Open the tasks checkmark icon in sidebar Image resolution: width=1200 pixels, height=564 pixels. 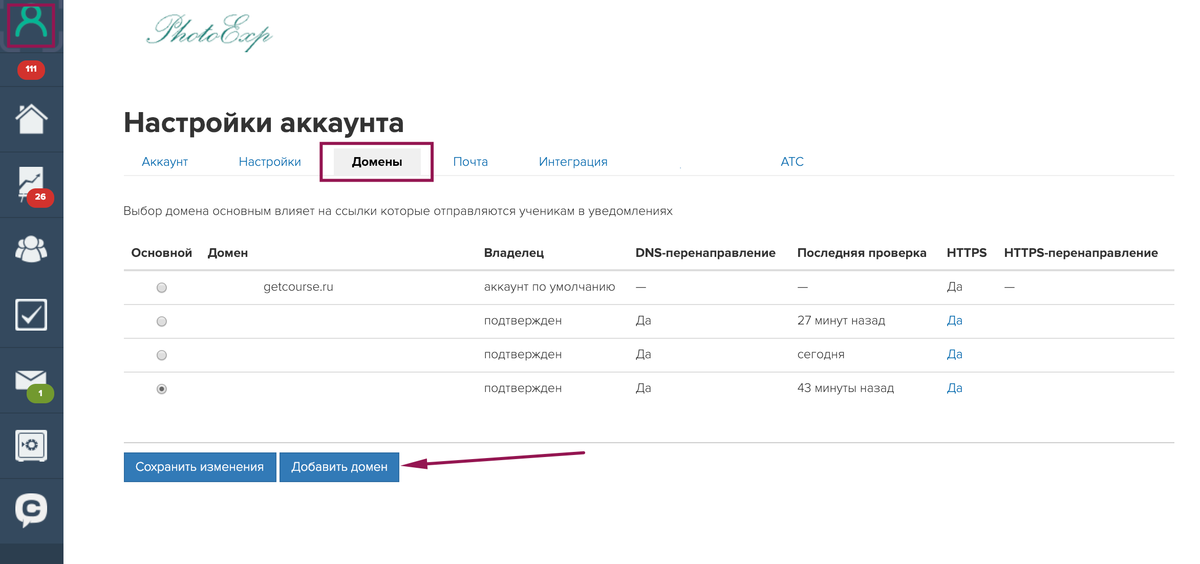(31, 315)
